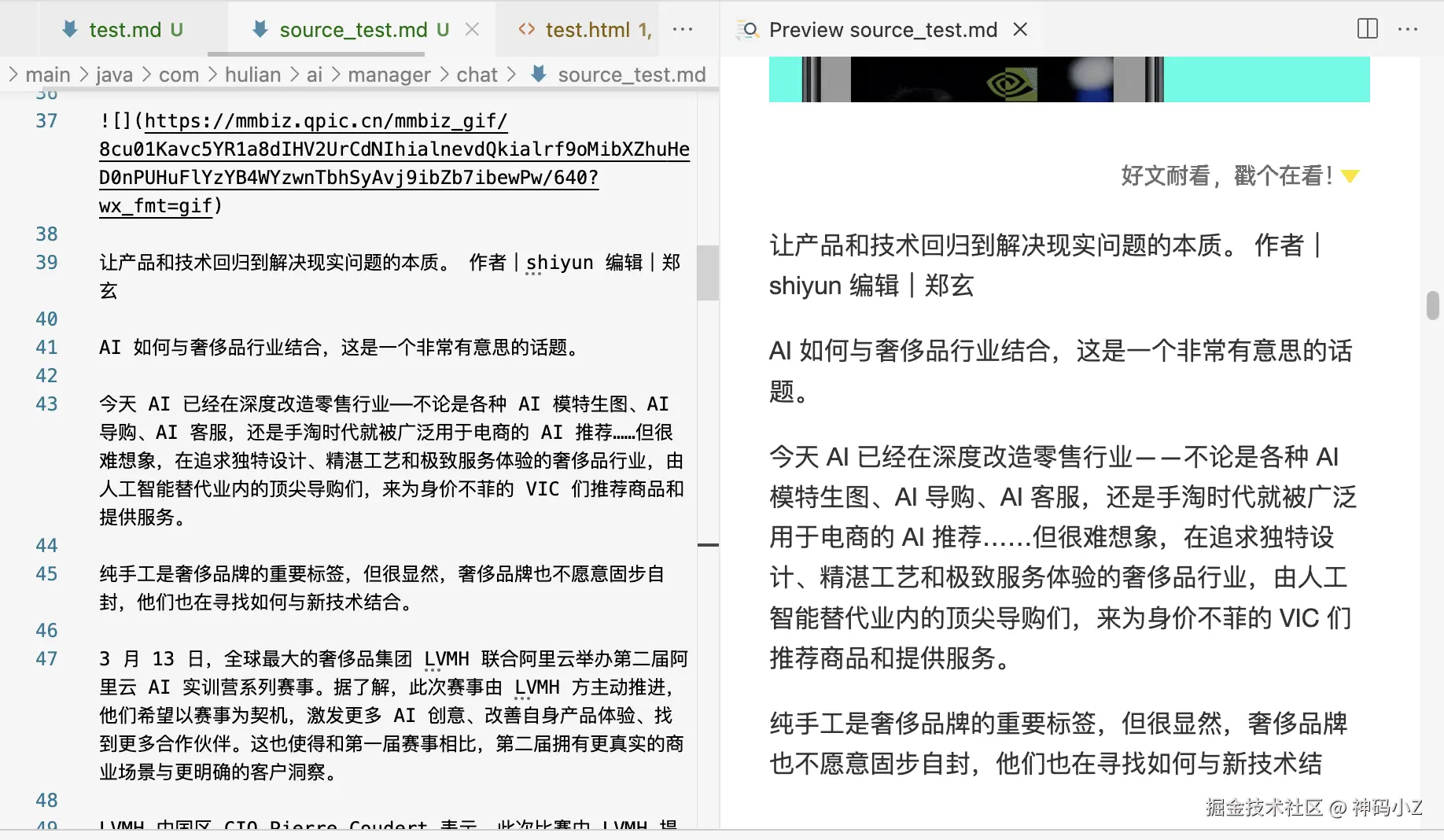1444x840 pixels.
Task: Open the chat folder breadcrumb
Action: [x=477, y=75]
